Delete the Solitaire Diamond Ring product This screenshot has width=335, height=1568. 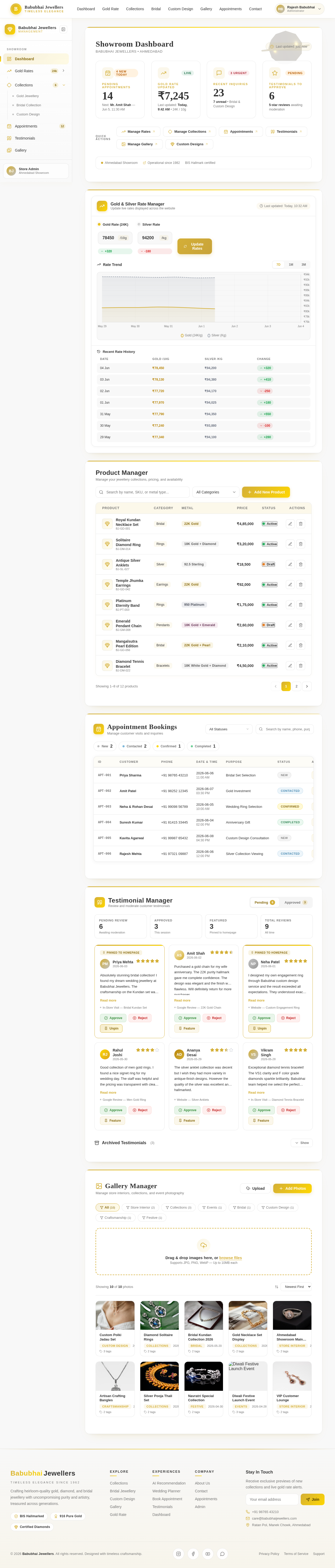[300, 544]
